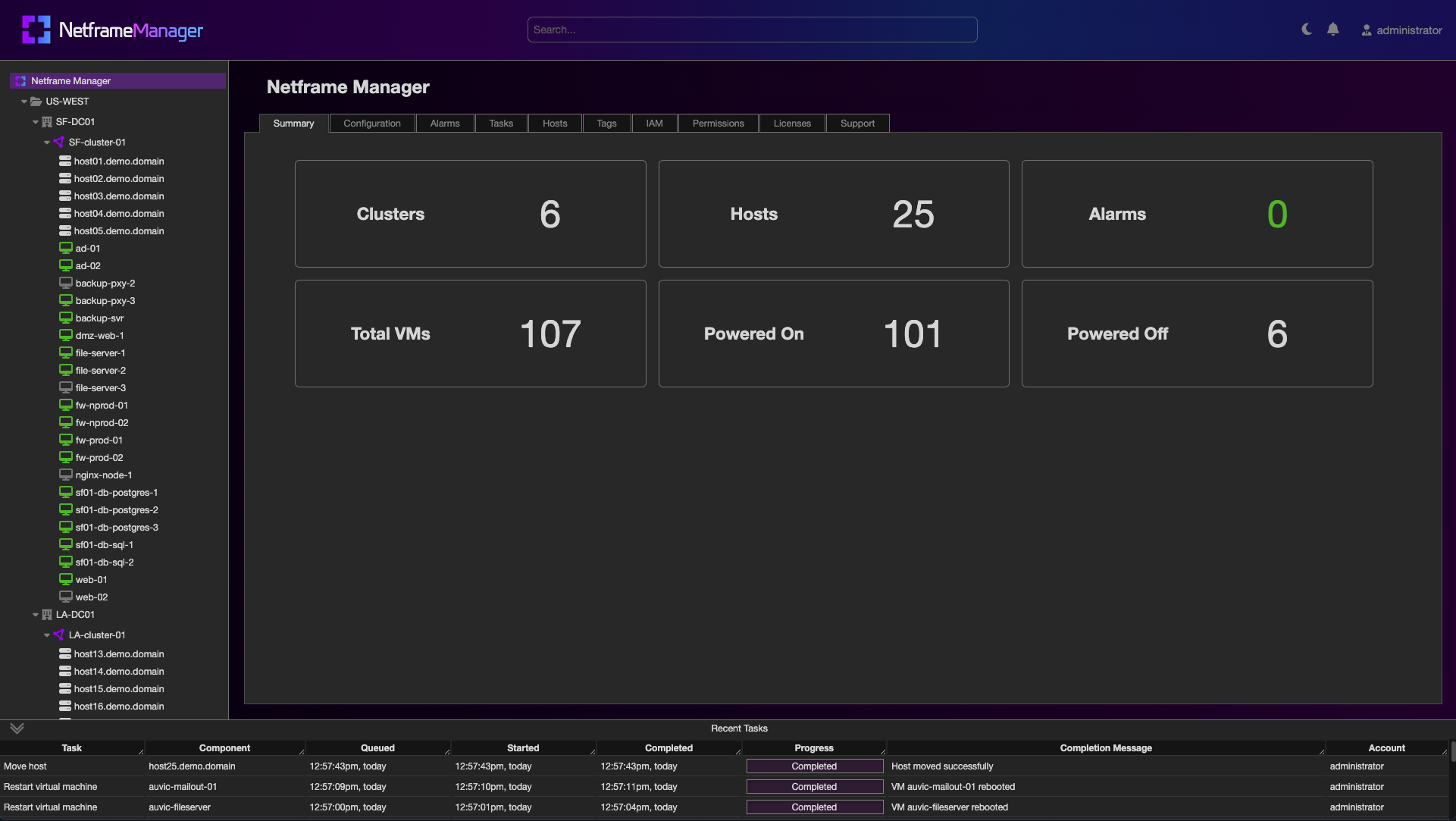Open the notifications bell
Screen dimensions: 1456x821
click(1334, 29)
